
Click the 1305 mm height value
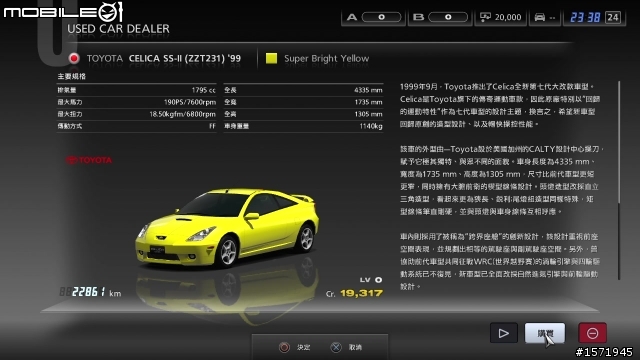point(368,114)
